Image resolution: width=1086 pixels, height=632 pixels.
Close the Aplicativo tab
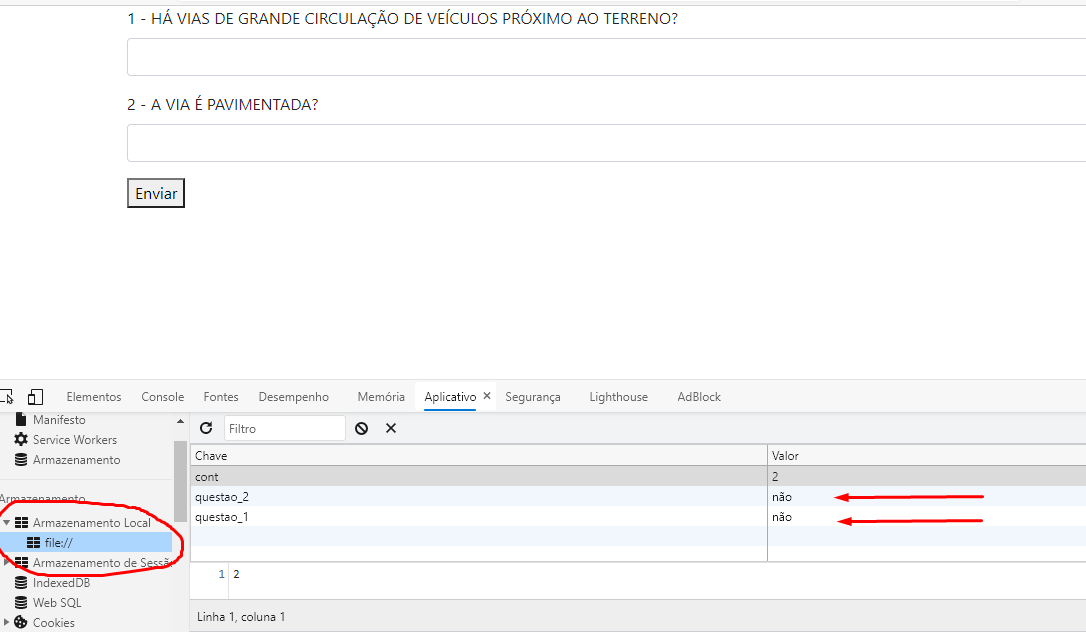tap(487, 396)
